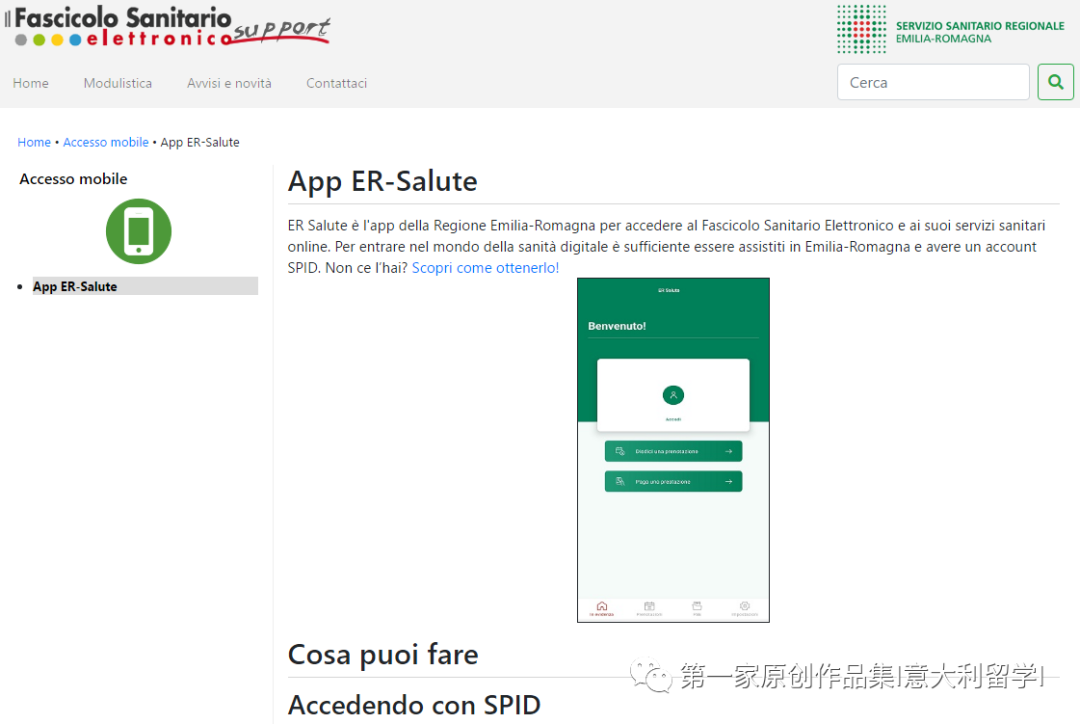The height and width of the screenshot is (724, 1080).
Task: Follow the Home breadcrumb link
Action: point(34,143)
